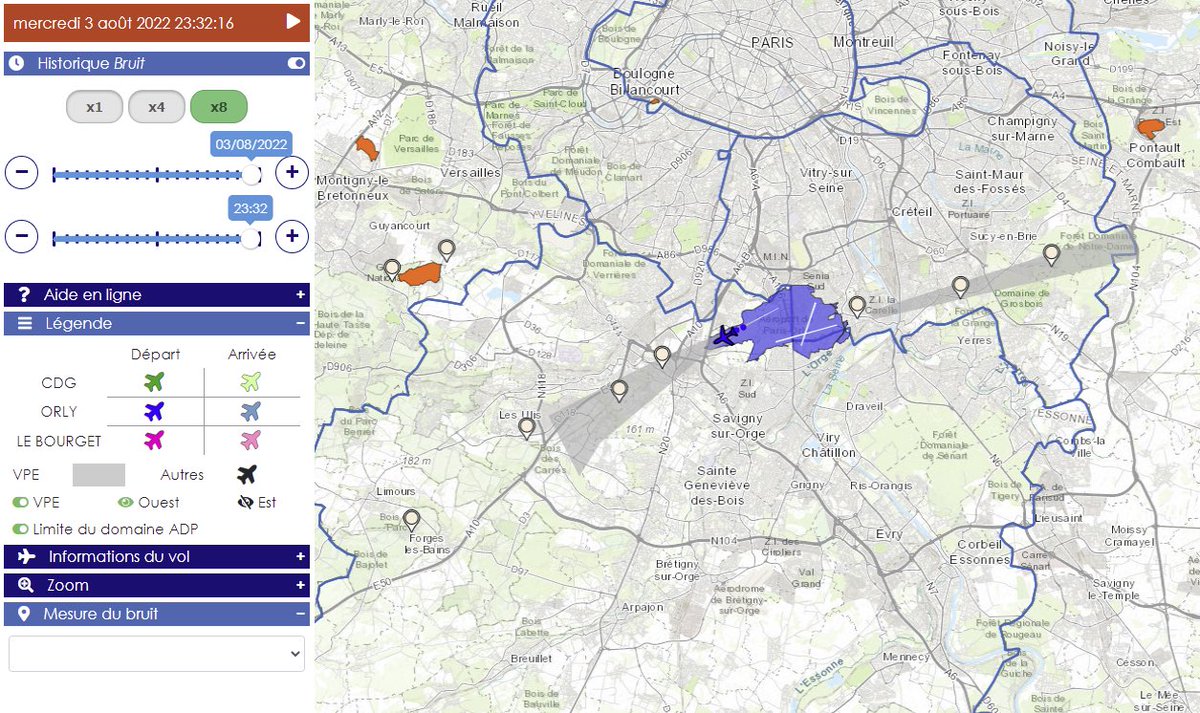Click the grey VPE color swatch
Viewport: 1200px width, 713px height.
(x=99, y=475)
